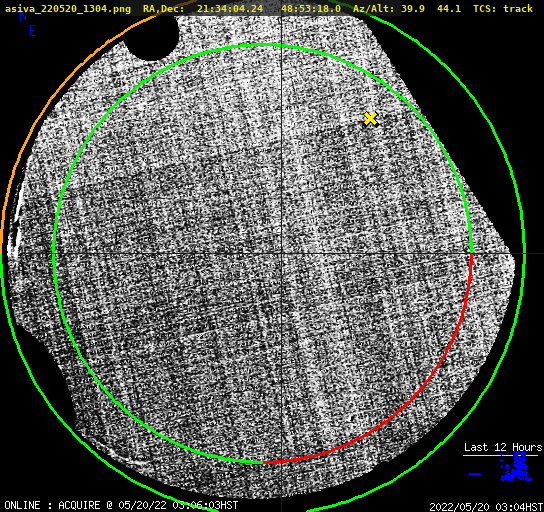Click the short blue dash in history graph

pyautogui.click(x=475, y=474)
